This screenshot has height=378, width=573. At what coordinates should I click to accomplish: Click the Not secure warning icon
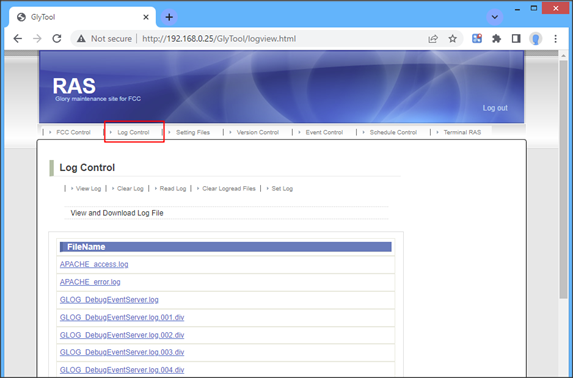click(81, 38)
